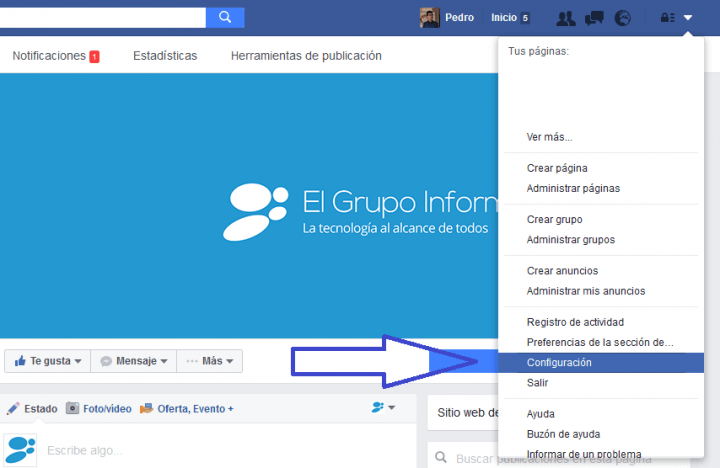Select the Oferta, Evento + option
This screenshot has height=468, width=720.
tap(186, 408)
